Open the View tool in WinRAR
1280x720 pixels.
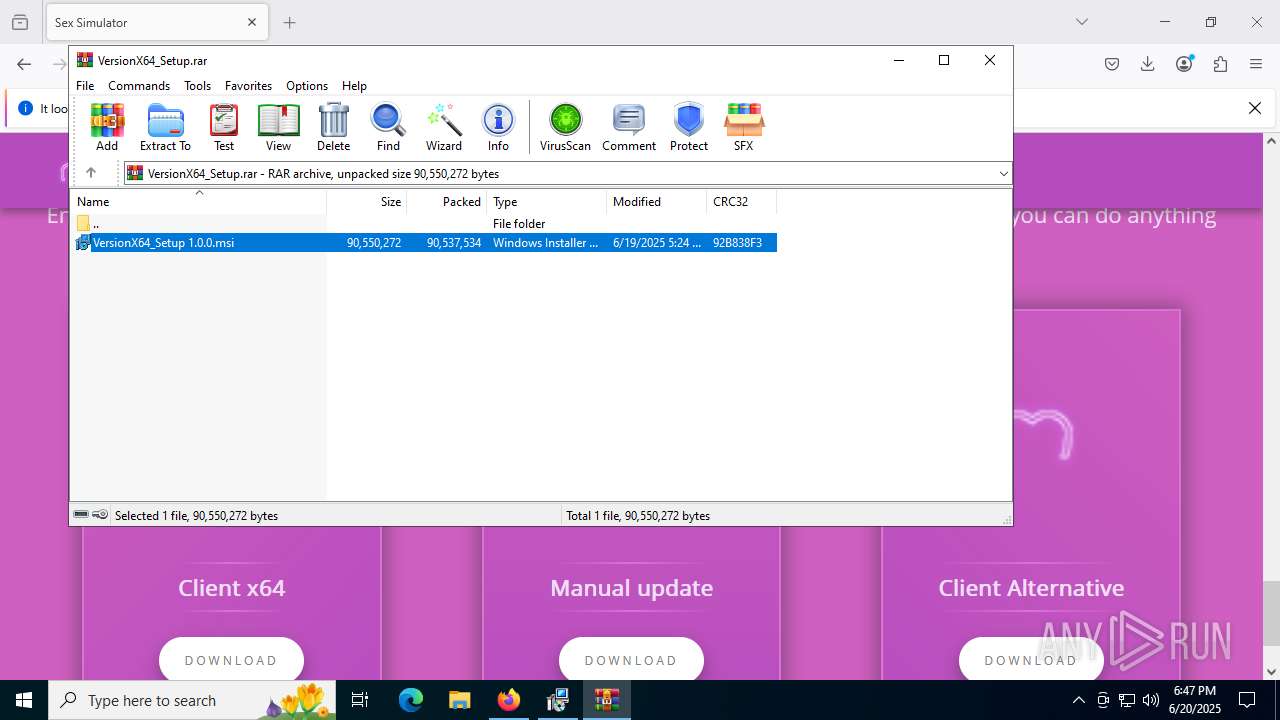pos(278,127)
